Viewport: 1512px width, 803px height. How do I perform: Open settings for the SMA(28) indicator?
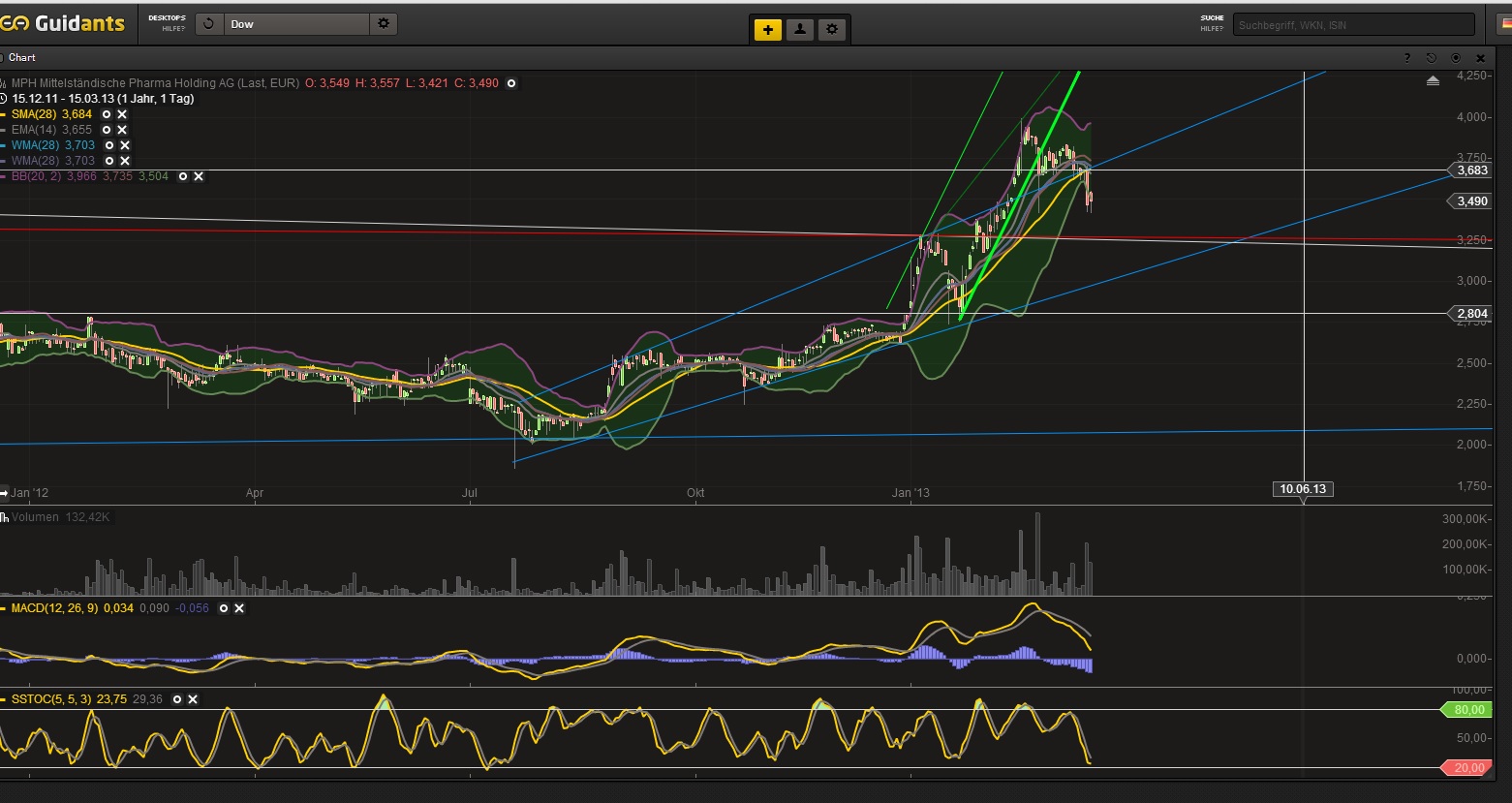107,114
